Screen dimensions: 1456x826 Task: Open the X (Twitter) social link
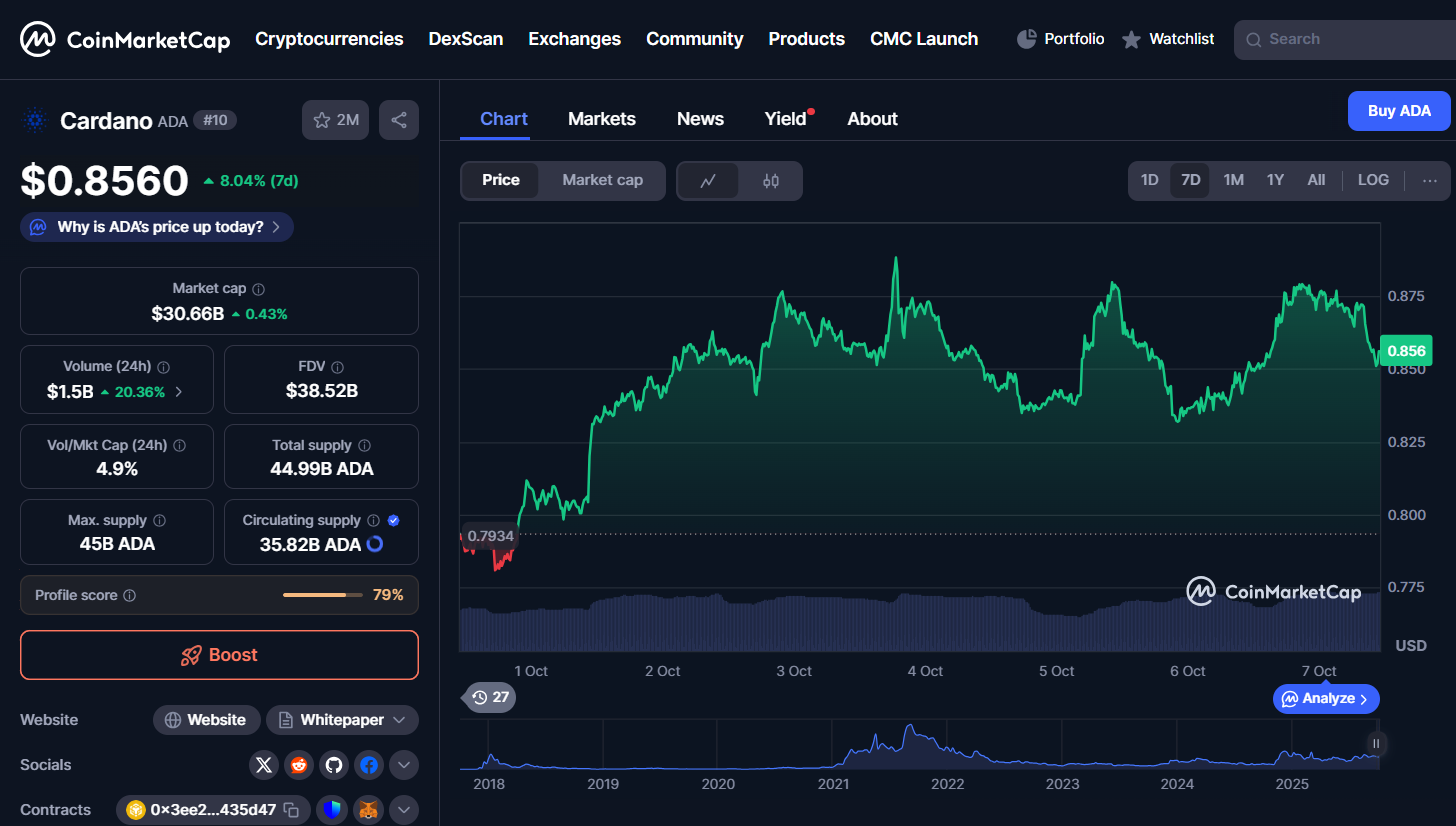[264, 765]
